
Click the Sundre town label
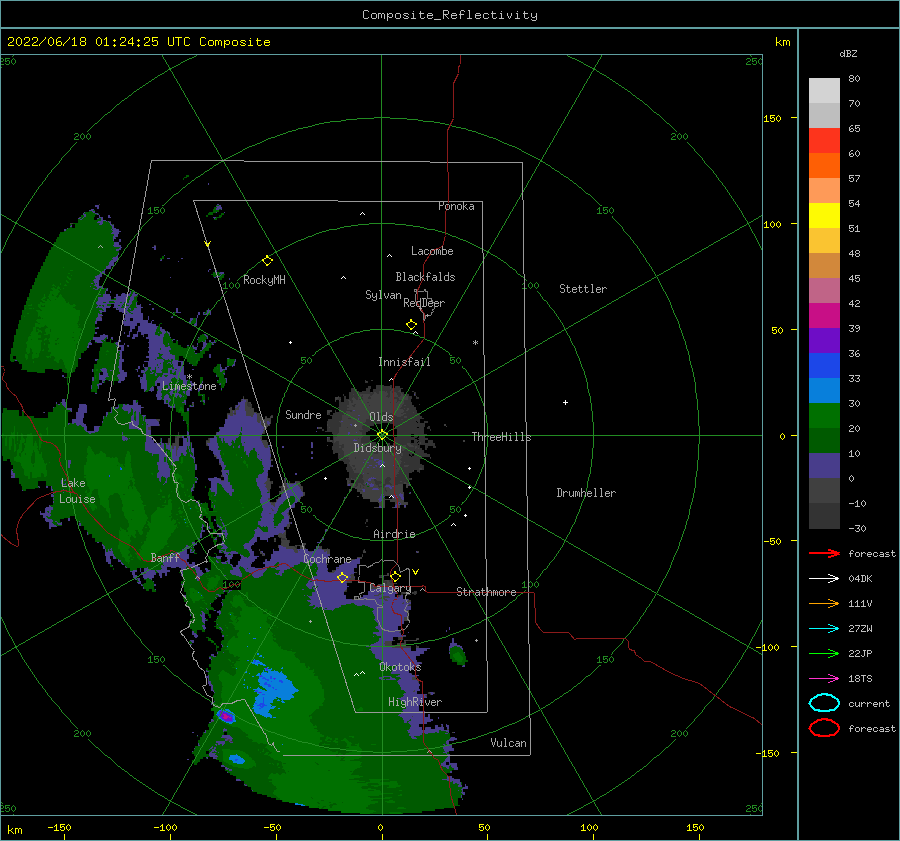click(303, 414)
